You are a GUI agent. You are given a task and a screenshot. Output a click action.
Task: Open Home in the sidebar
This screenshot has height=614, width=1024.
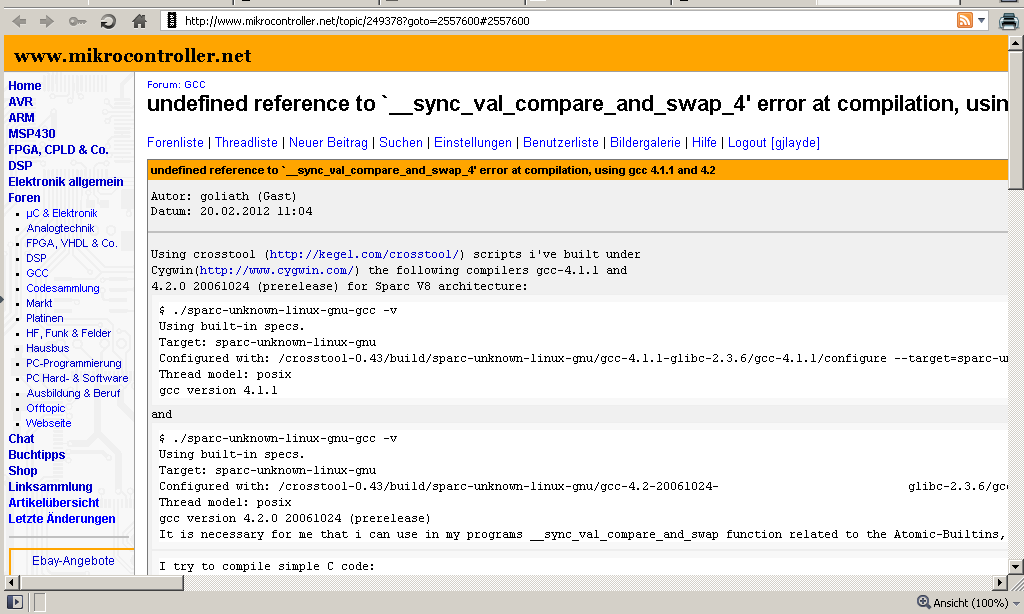(24, 86)
